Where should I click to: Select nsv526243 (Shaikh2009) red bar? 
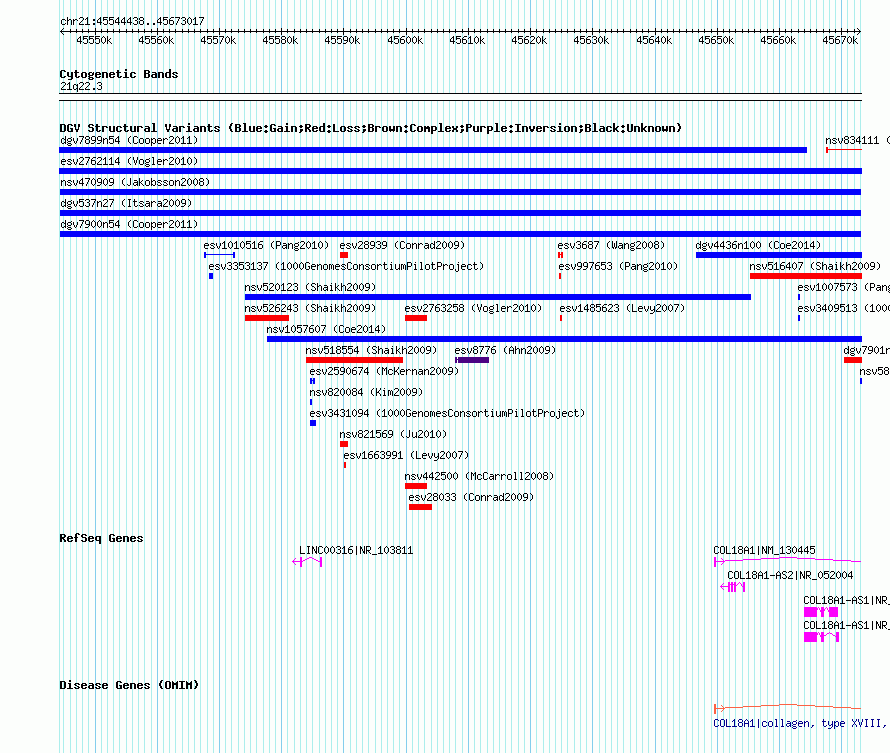pos(267,318)
